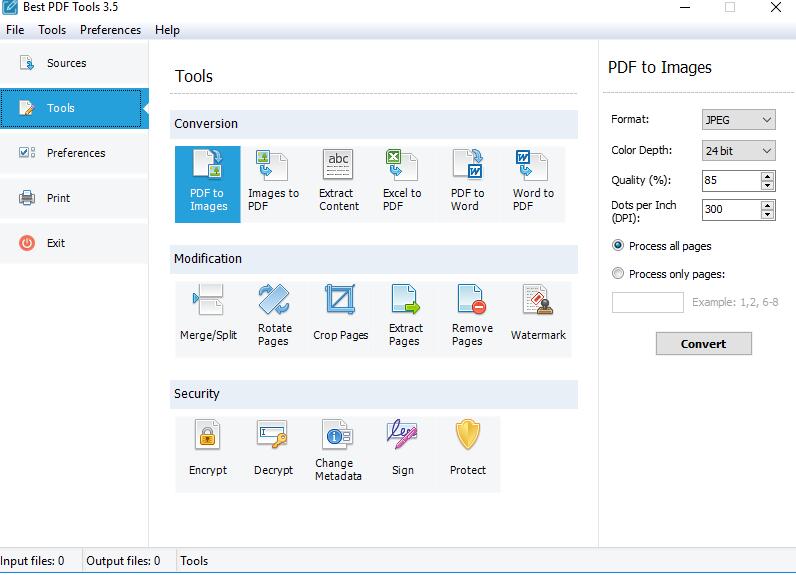Click the Best PDF Tools title bar icon
This screenshot has width=796, height=575.
(10, 7)
